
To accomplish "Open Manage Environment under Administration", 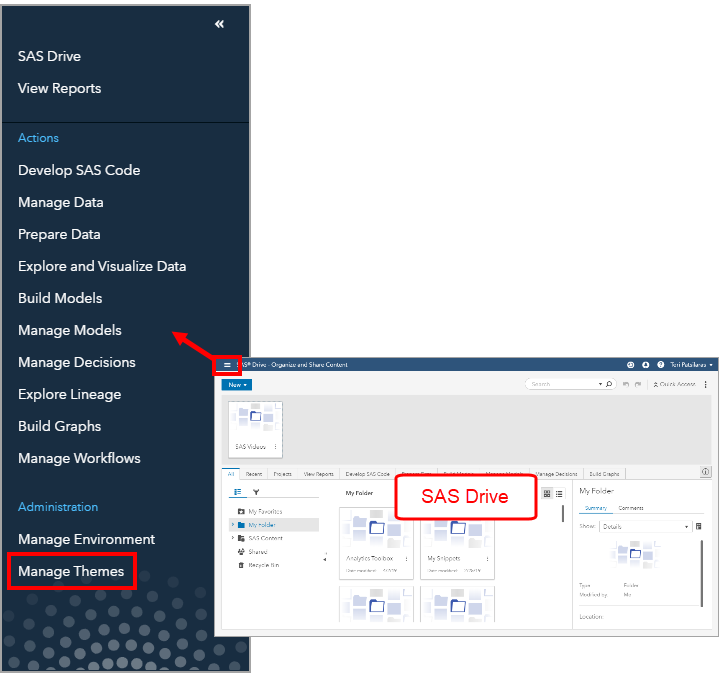I will [x=86, y=539].
